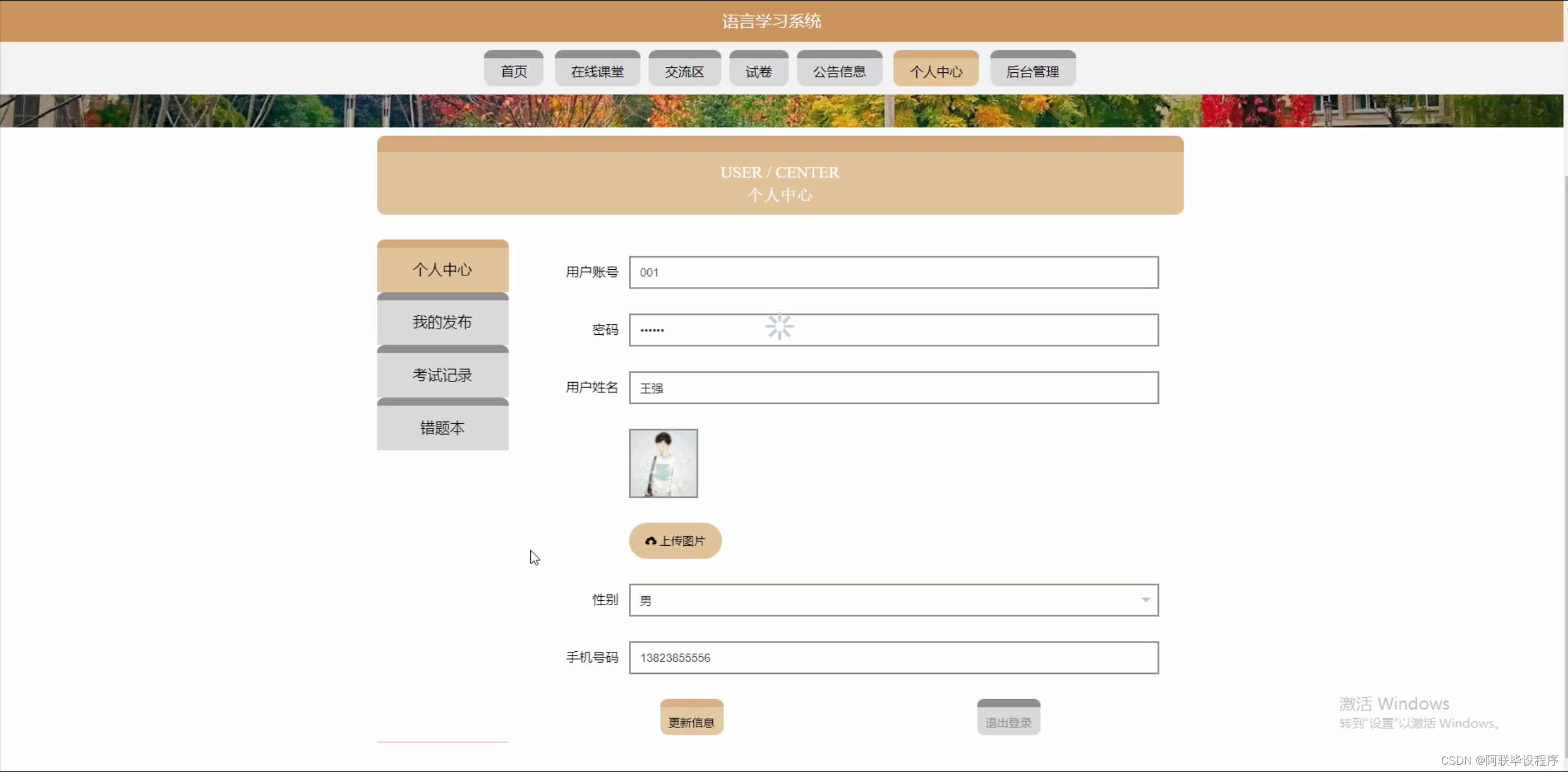Open the 试卷 navigation item
This screenshot has width=1568, height=772.
[758, 69]
